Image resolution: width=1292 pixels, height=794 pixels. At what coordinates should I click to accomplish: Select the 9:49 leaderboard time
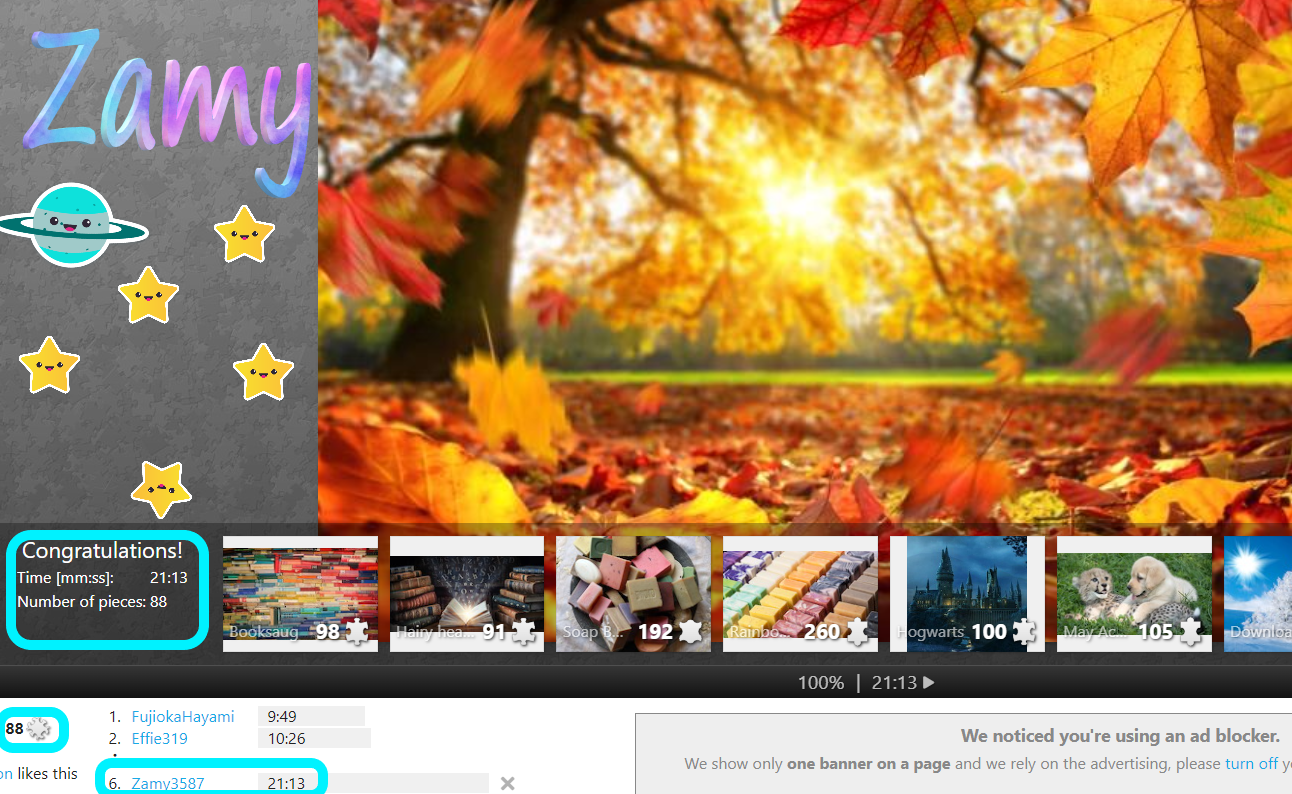(x=282, y=717)
